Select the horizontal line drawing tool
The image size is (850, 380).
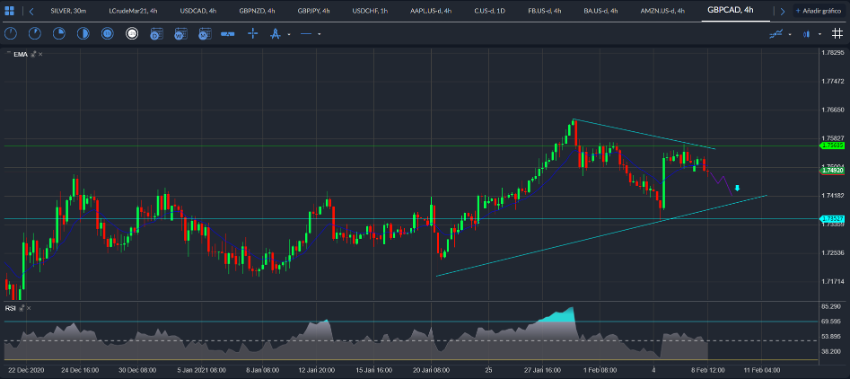pos(306,34)
